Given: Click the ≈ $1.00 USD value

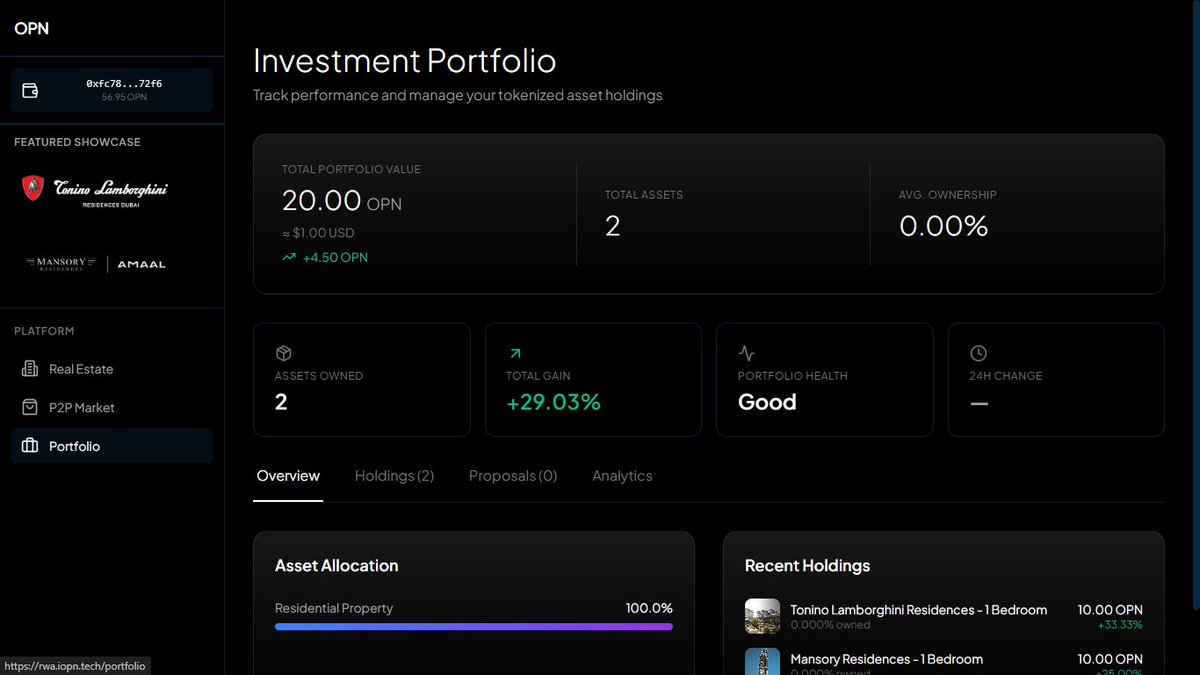Looking at the screenshot, I should (x=318, y=233).
